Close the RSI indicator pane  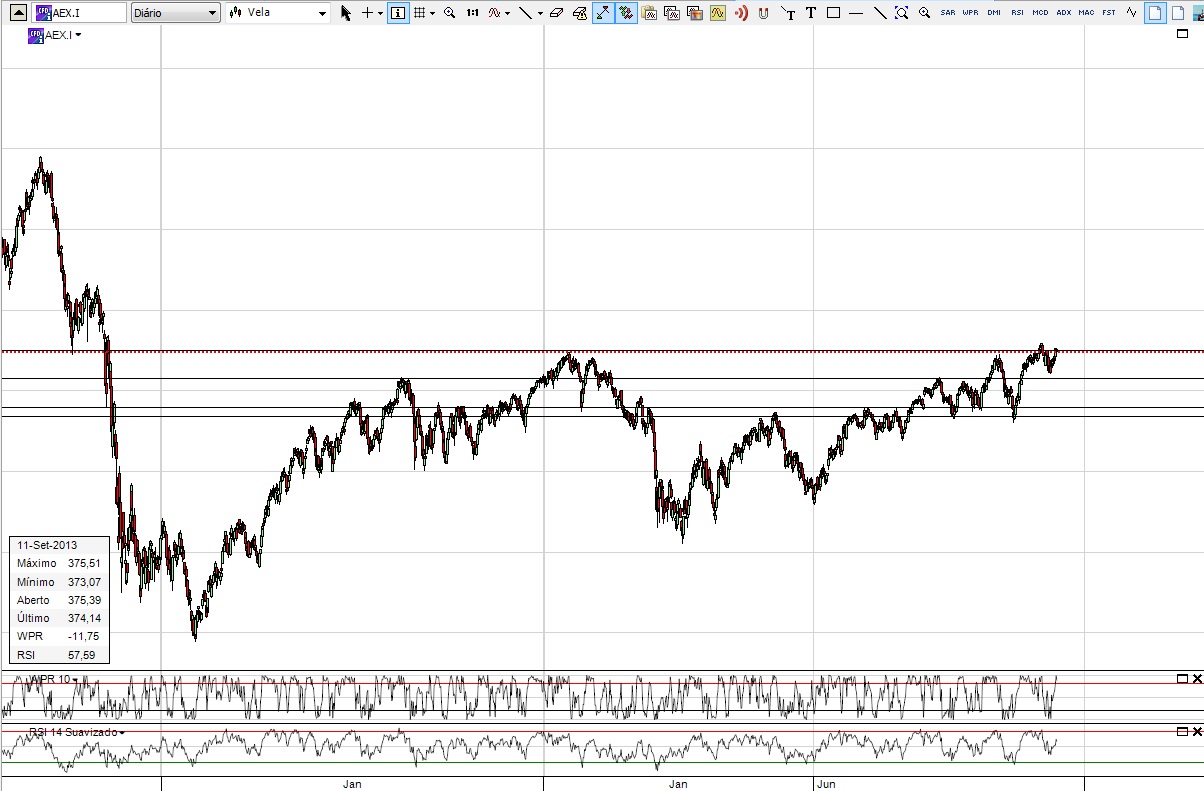[1197, 732]
